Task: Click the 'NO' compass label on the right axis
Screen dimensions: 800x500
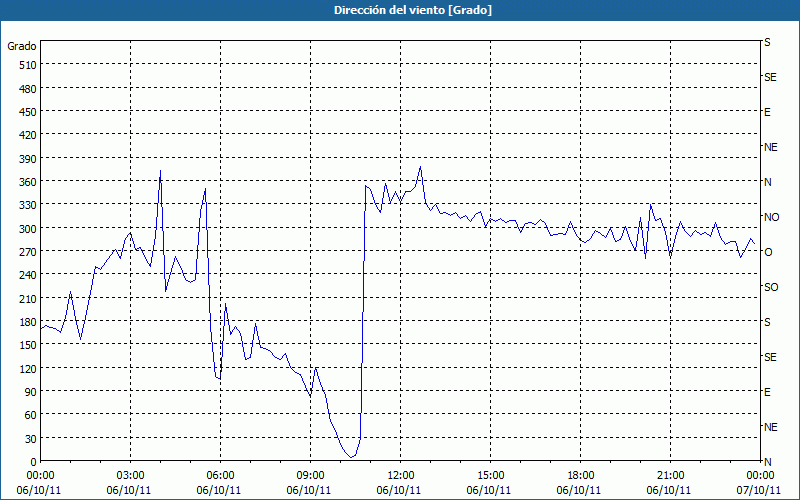Action: (772, 217)
